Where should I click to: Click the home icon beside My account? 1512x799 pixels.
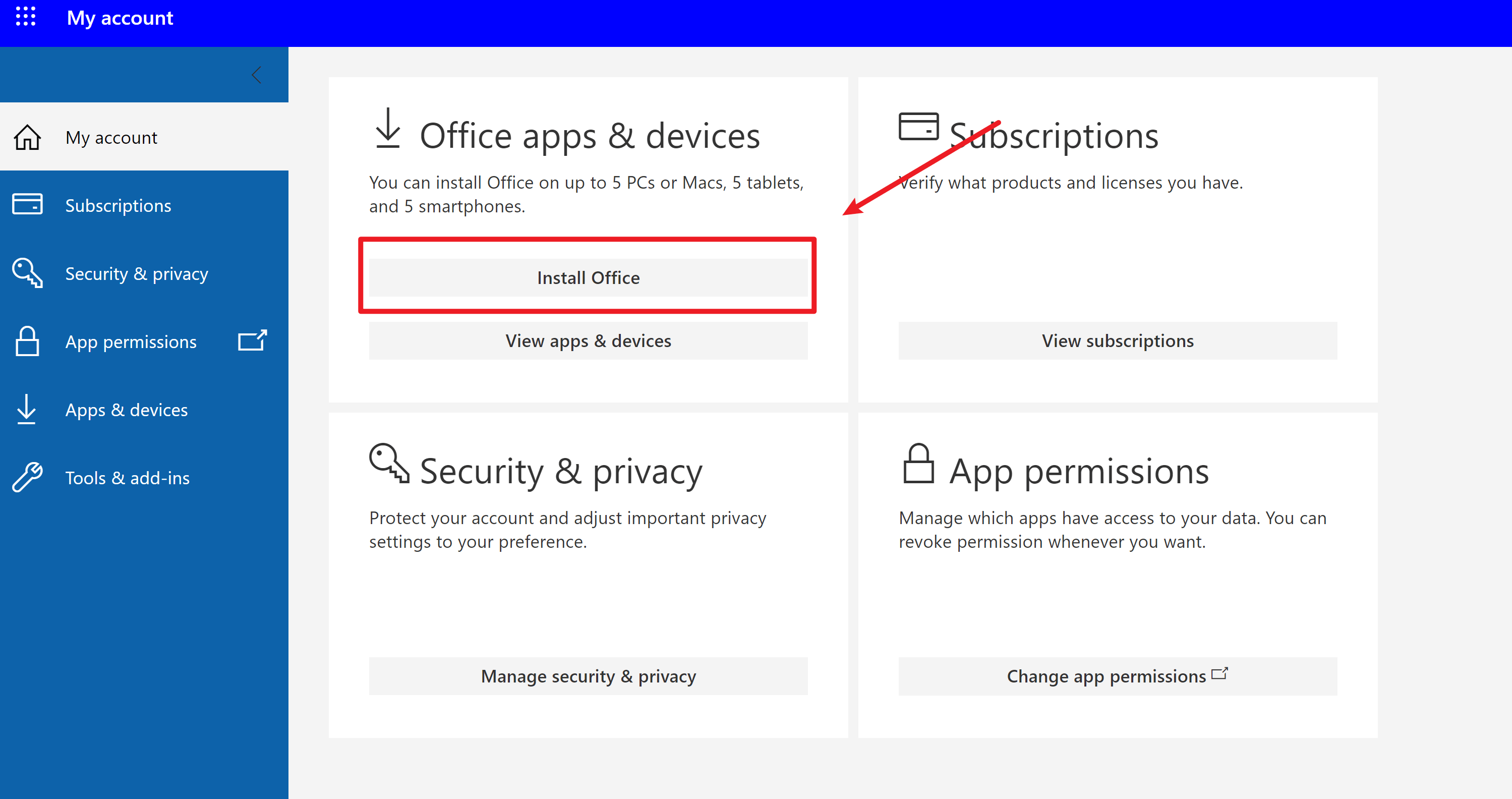pos(27,137)
